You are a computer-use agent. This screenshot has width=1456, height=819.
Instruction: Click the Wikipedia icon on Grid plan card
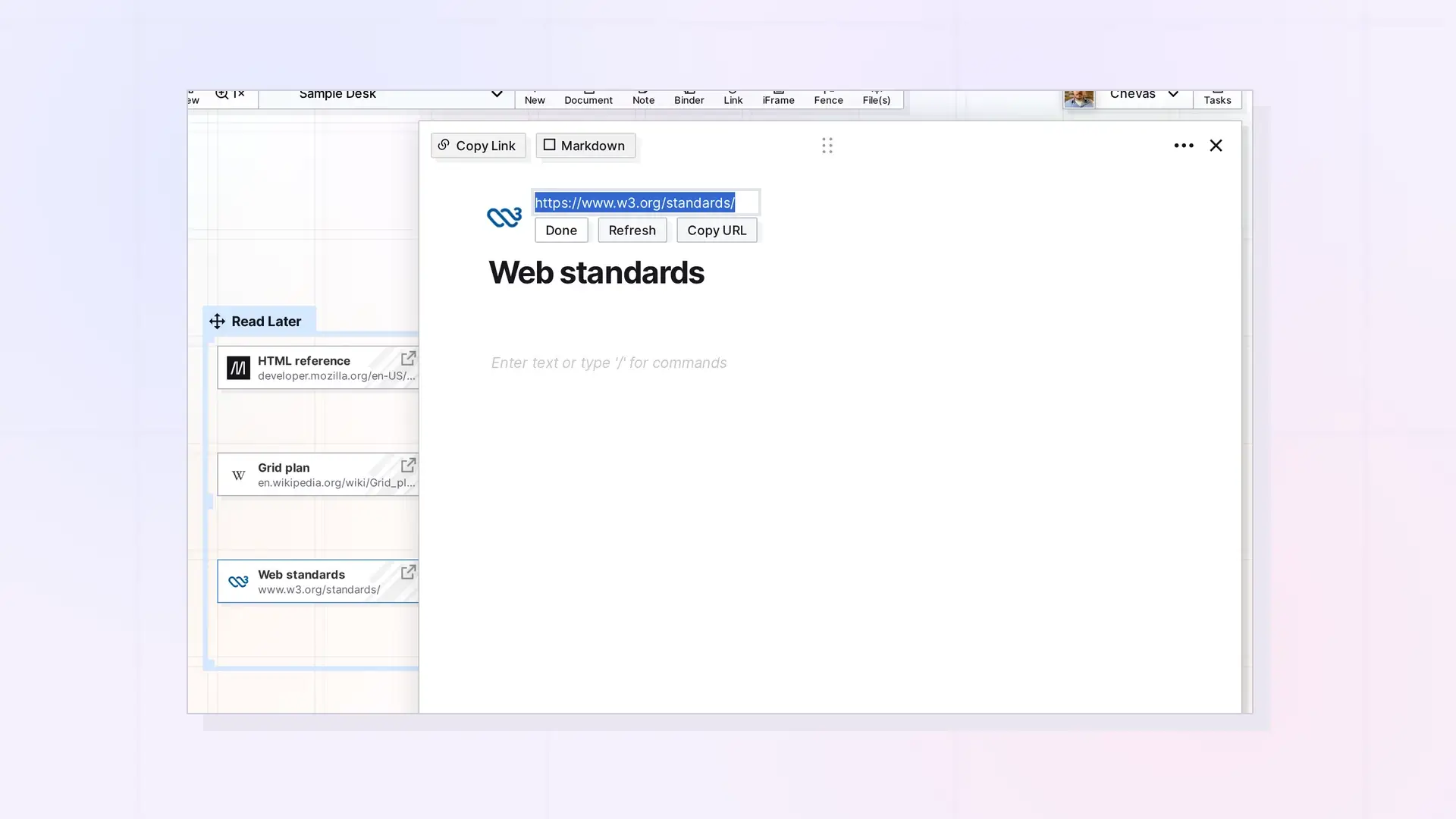[x=238, y=475]
